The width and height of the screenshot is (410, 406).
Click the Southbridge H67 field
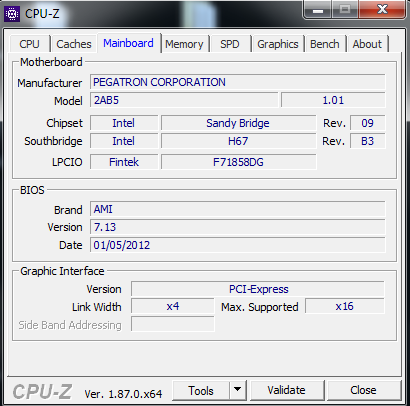pyautogui.click(x=238, y=141)
